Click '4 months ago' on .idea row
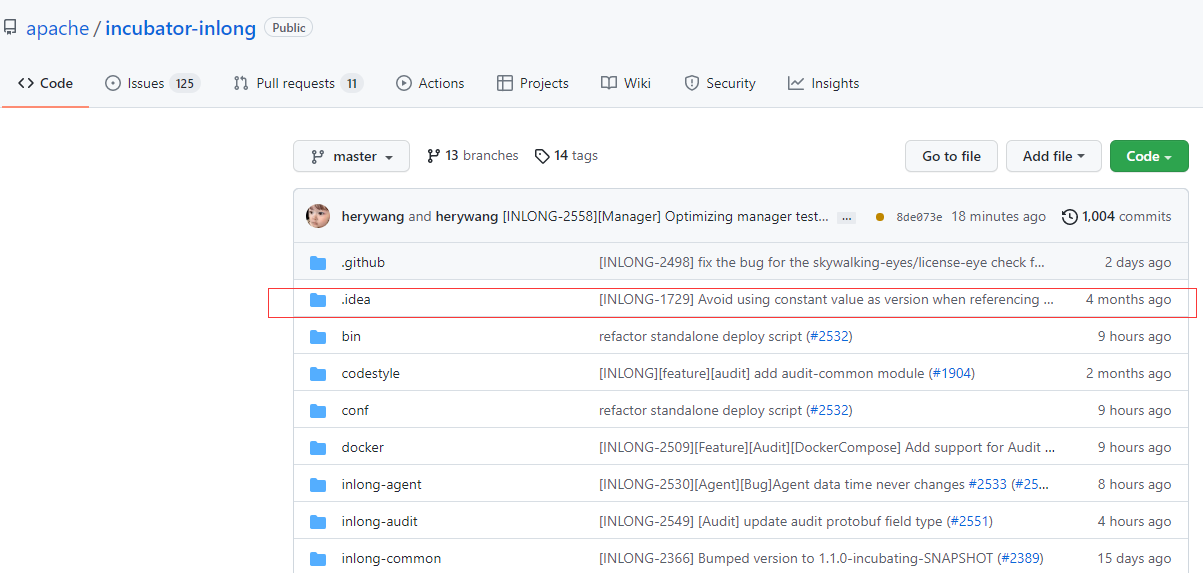1203x573 pixels. click(1128, 300)
